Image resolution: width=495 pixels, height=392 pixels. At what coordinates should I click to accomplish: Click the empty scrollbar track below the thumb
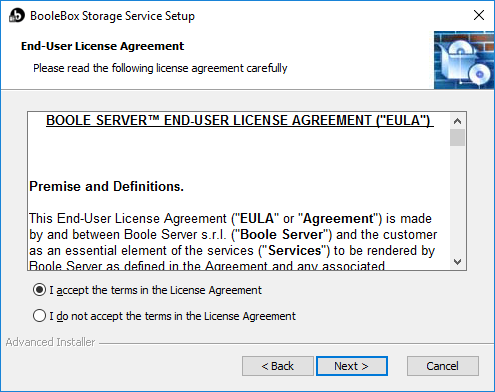coord(457,200)
